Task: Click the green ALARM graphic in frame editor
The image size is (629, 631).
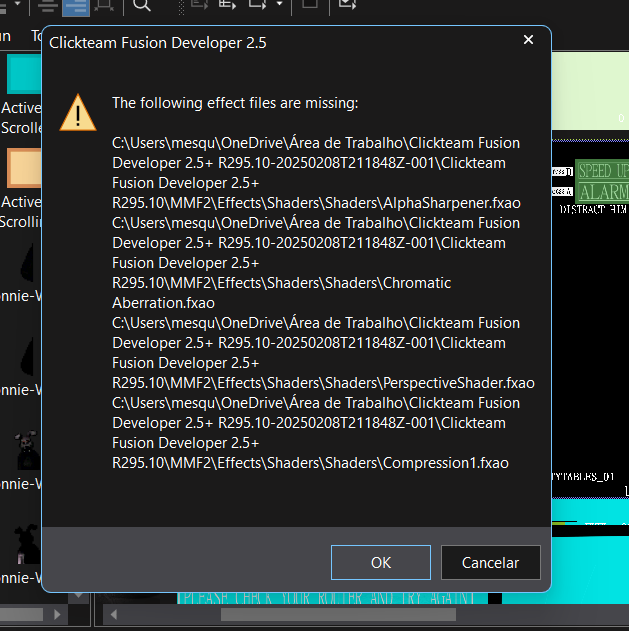Action: (x=602, y=192)
